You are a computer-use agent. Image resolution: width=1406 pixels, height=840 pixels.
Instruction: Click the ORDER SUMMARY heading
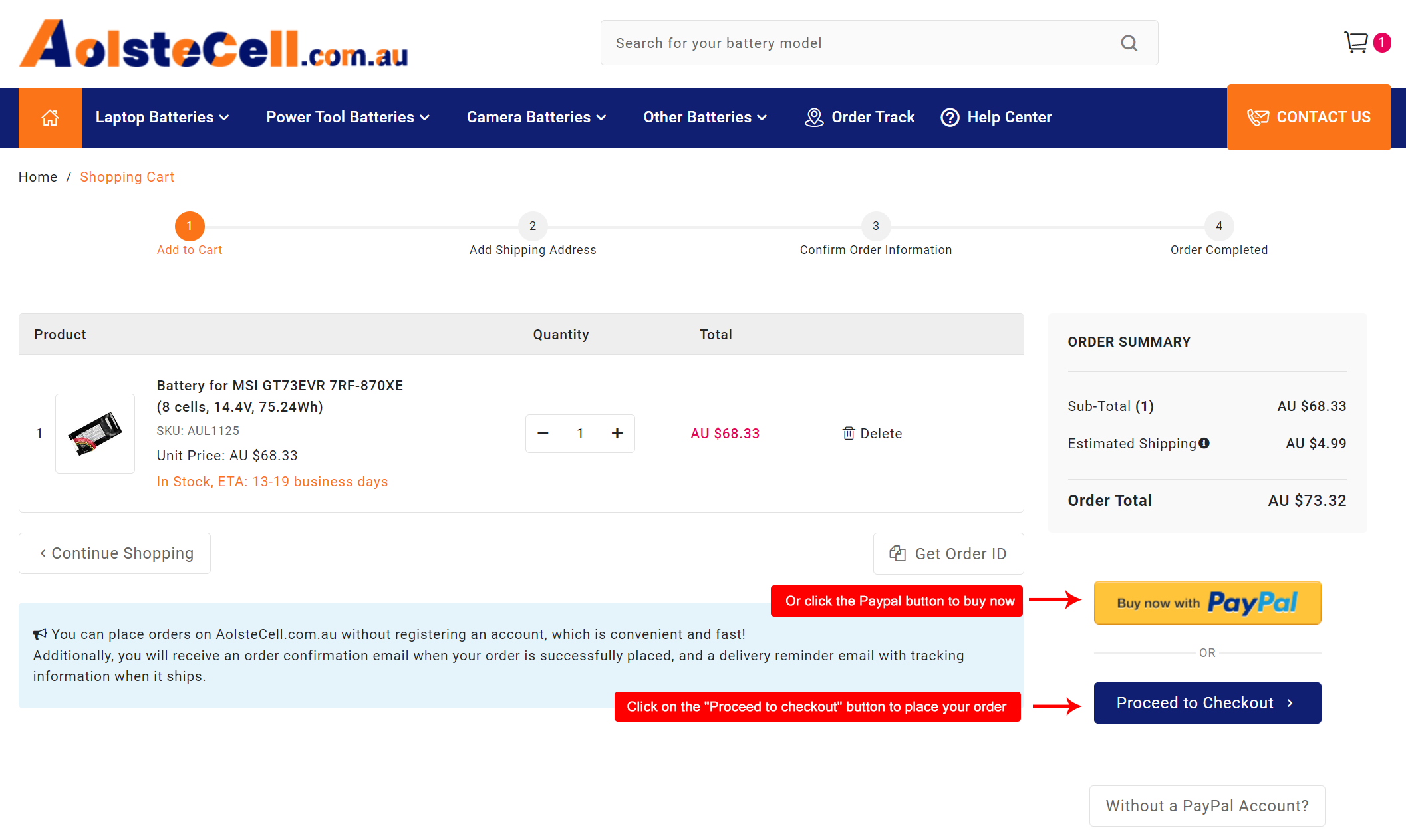[x=1129, y=342]
